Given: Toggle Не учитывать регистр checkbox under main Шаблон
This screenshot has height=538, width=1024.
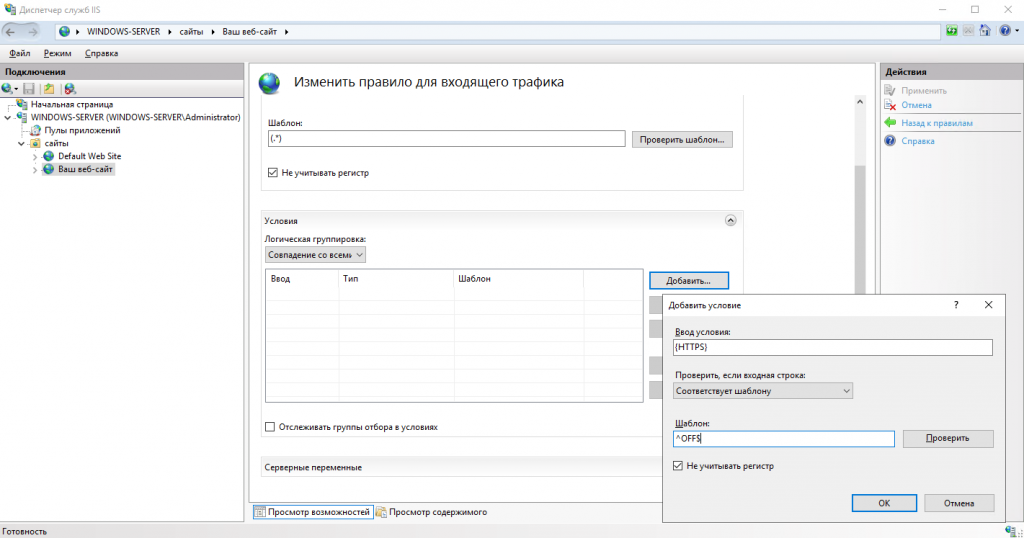Looking at the screenshot, I should [273, 172].
